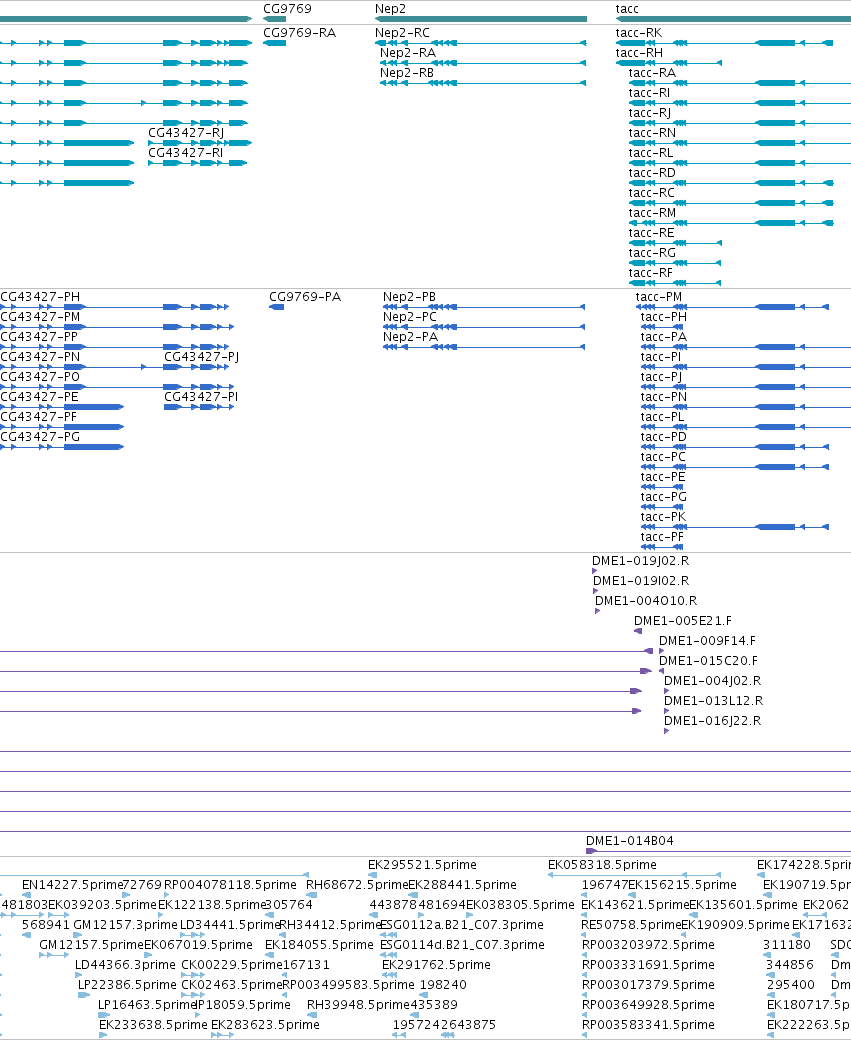Click protein label tacc-PK
This screenshot has width=851, height=1040.
[x=663, y=516]
